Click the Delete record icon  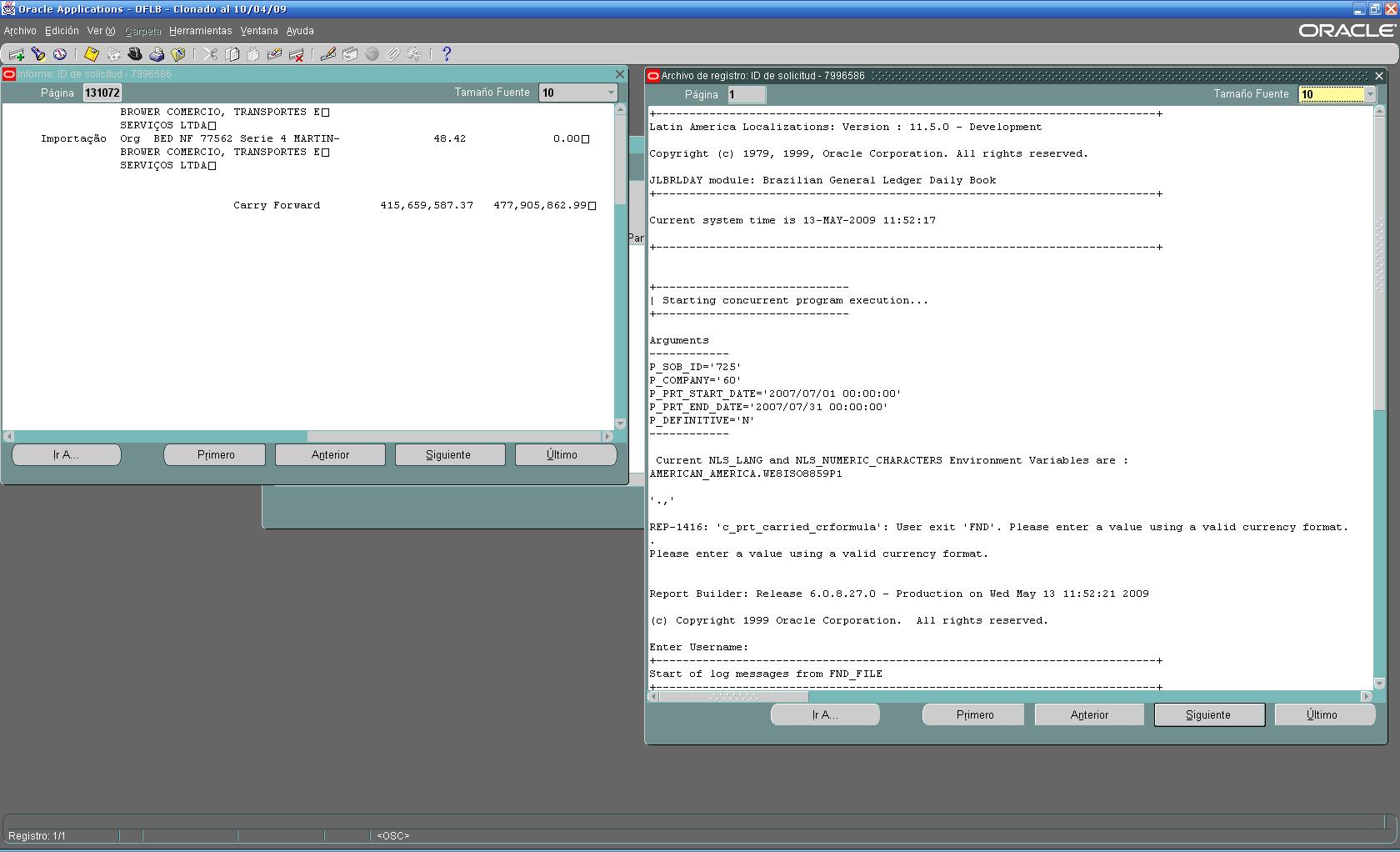[x=296, y=55]
